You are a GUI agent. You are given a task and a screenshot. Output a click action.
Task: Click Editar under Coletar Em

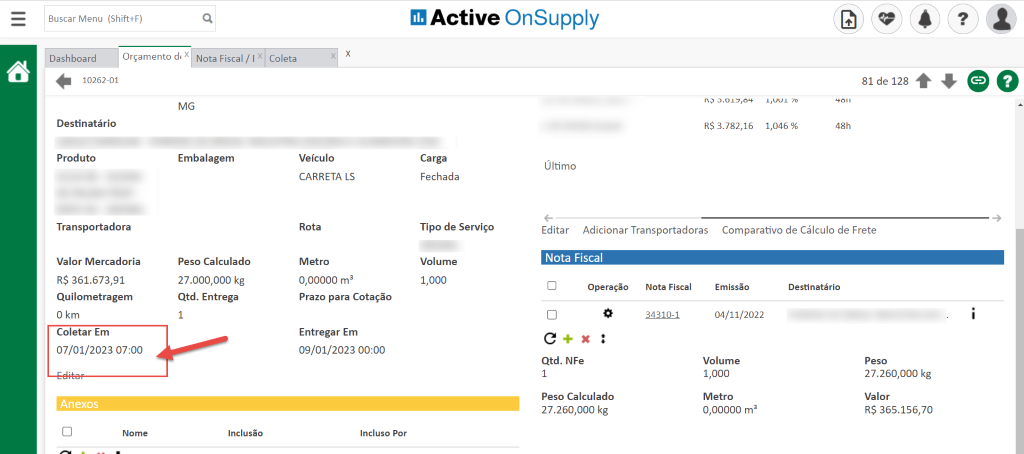point(70,376)
